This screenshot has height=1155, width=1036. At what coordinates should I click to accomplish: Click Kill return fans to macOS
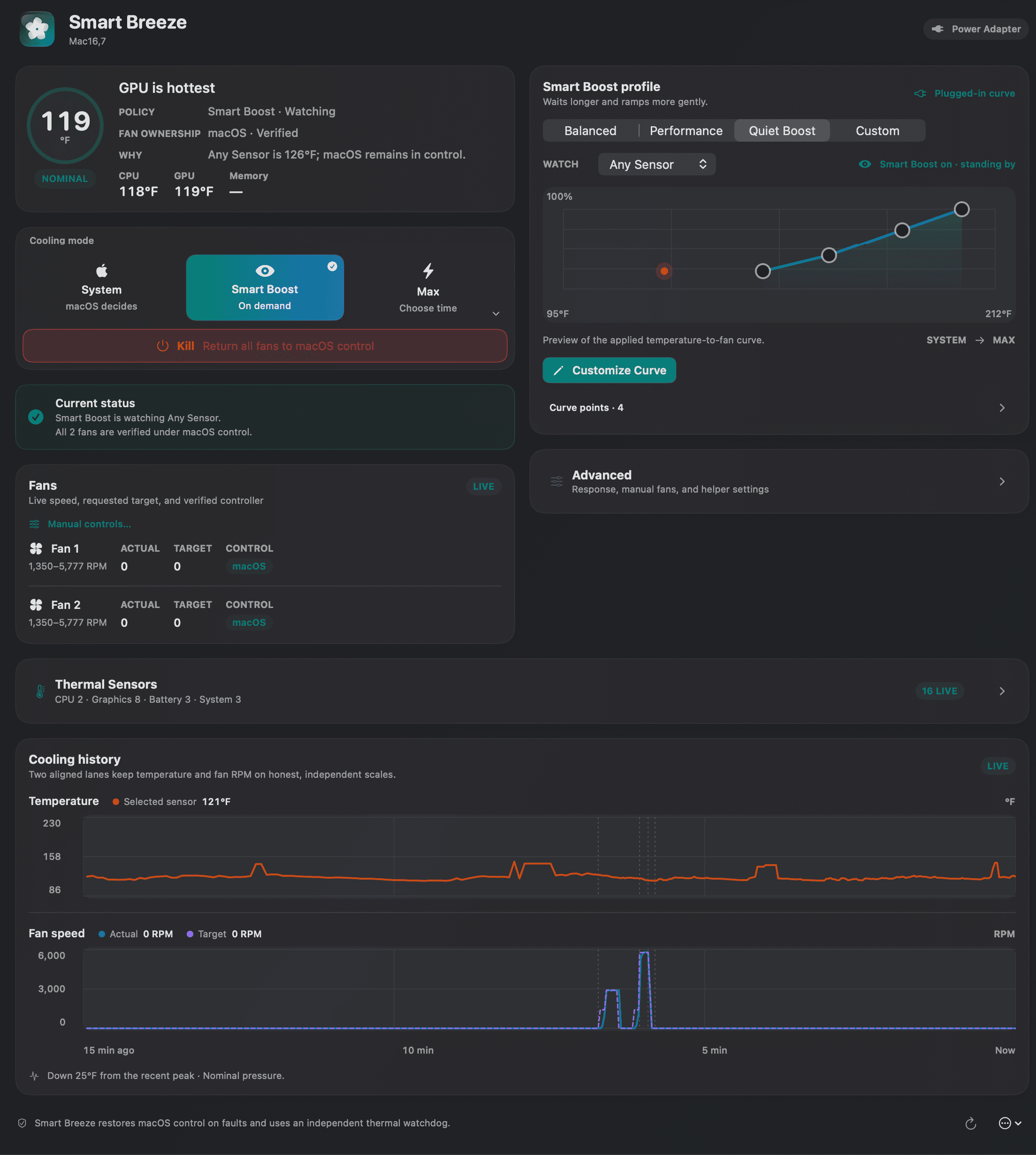tap(265, 346)
